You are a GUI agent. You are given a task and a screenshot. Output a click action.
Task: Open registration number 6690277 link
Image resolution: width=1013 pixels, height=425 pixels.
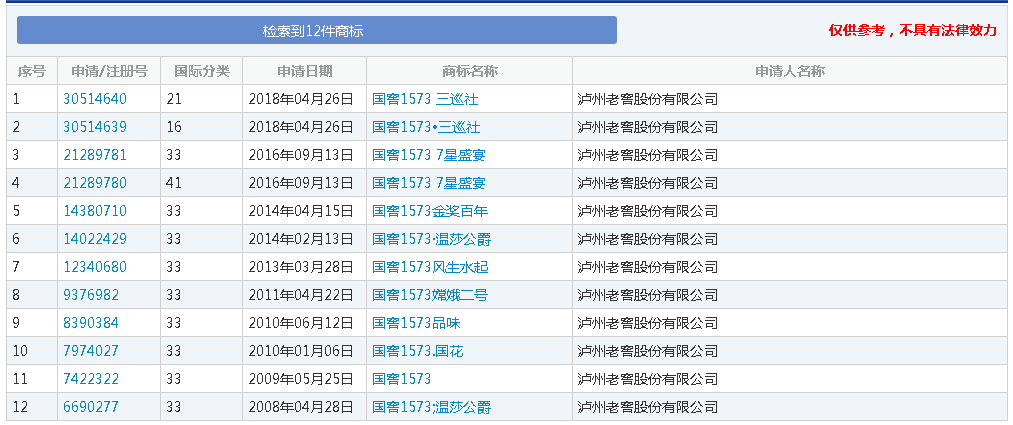pos(91,408)
